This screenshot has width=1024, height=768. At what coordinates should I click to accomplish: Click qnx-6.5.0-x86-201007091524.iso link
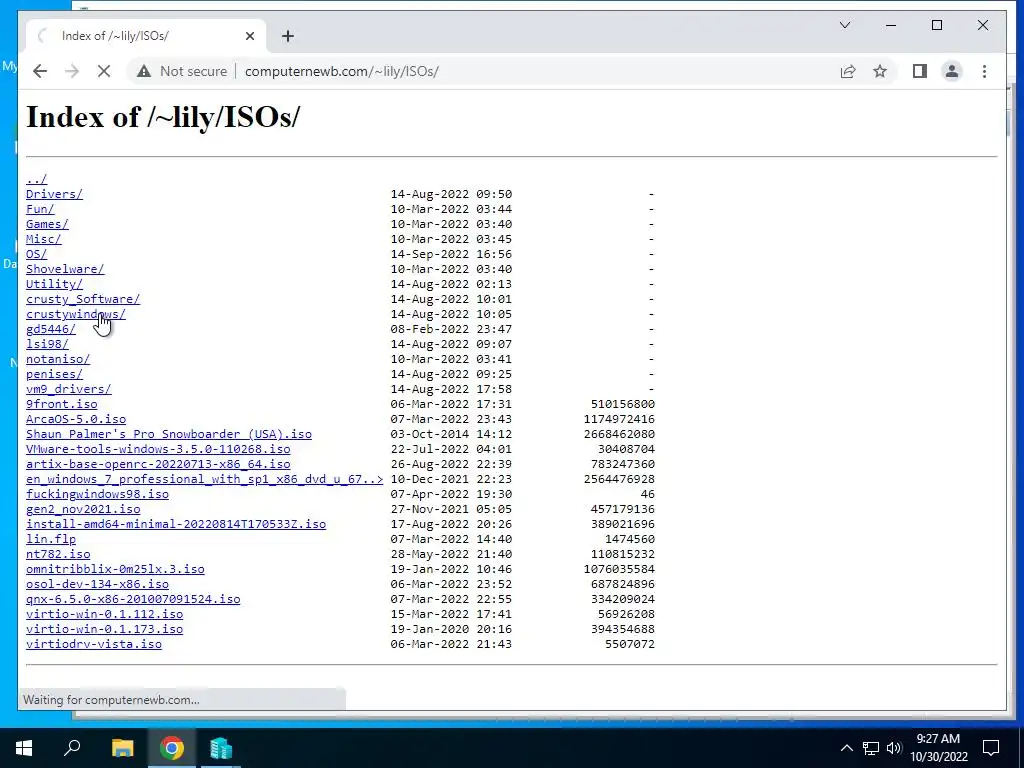point(133,600)
